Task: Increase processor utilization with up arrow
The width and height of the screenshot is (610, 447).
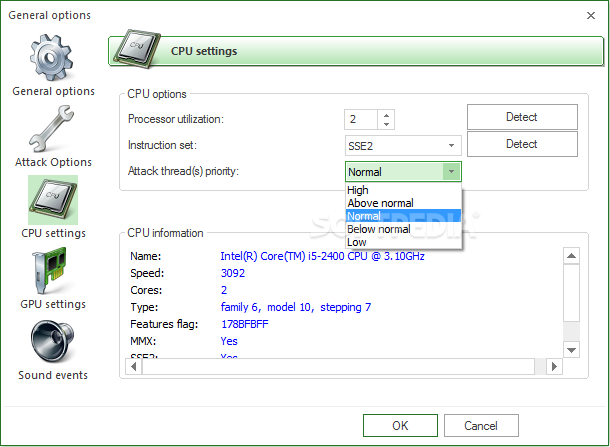Action: (x=386, y=115)
